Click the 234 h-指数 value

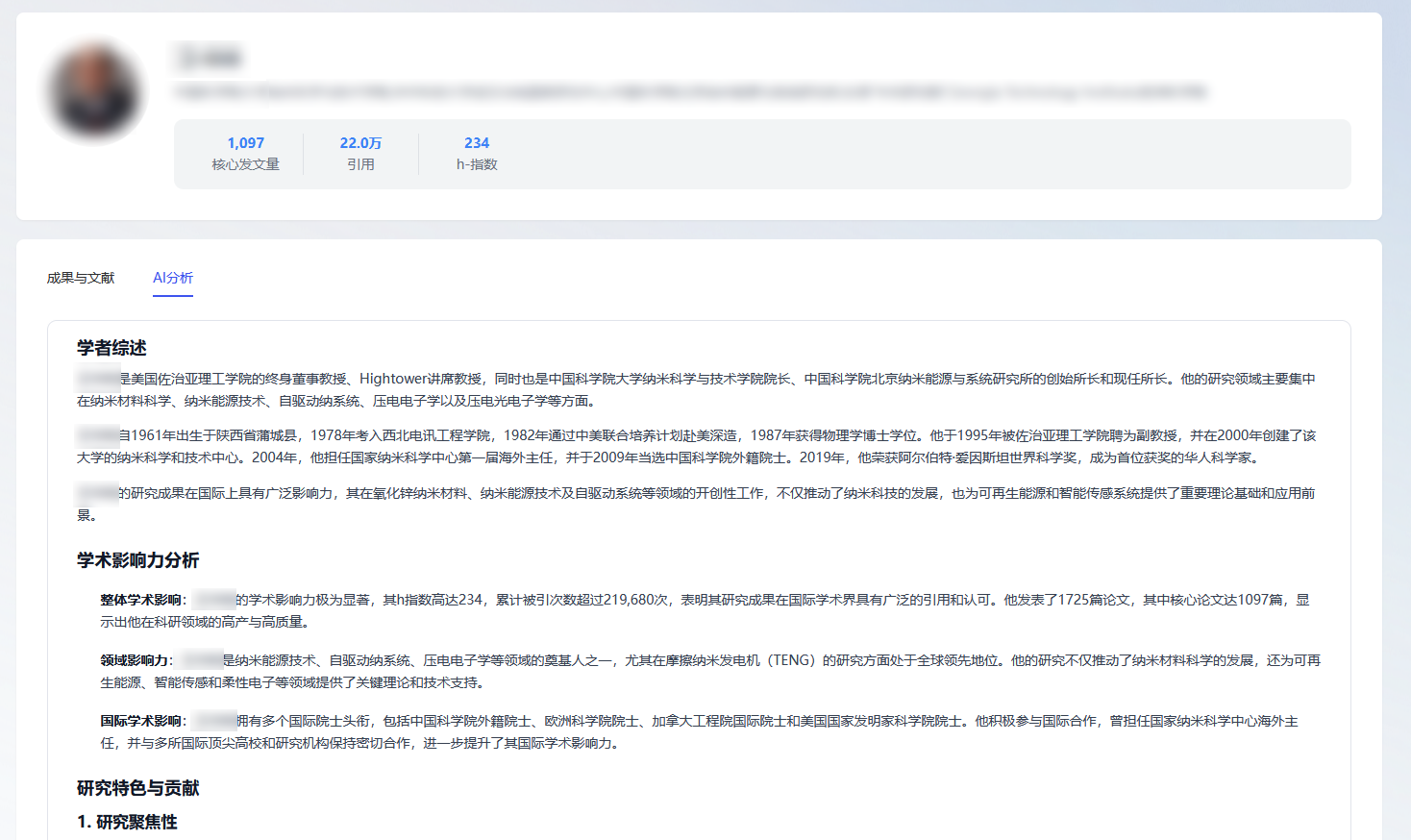point(477,152)
